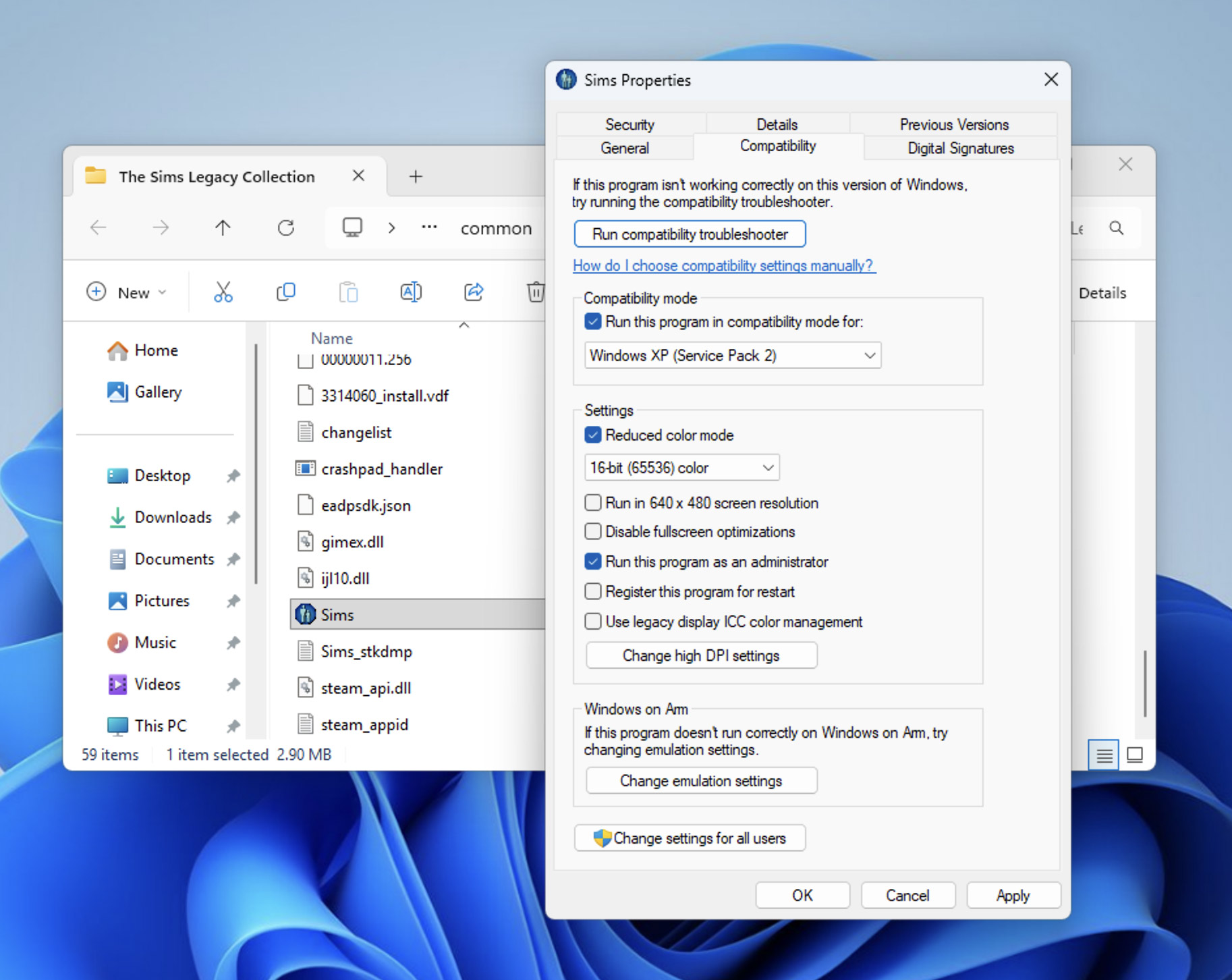Click the Apply button
This screenshot has width=1232, height=980.
(x=1013, y=896)
